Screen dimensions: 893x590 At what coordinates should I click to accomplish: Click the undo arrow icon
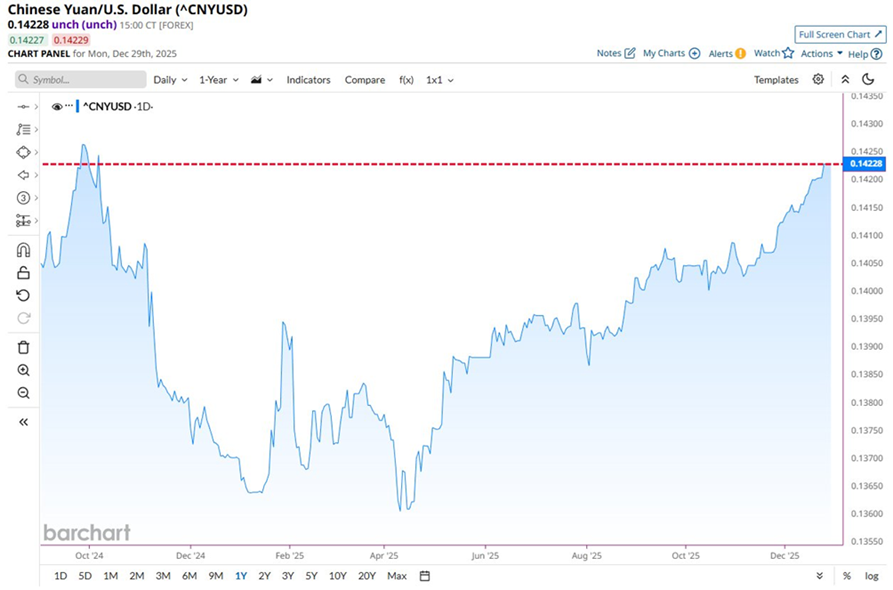(x=23, y=296)
